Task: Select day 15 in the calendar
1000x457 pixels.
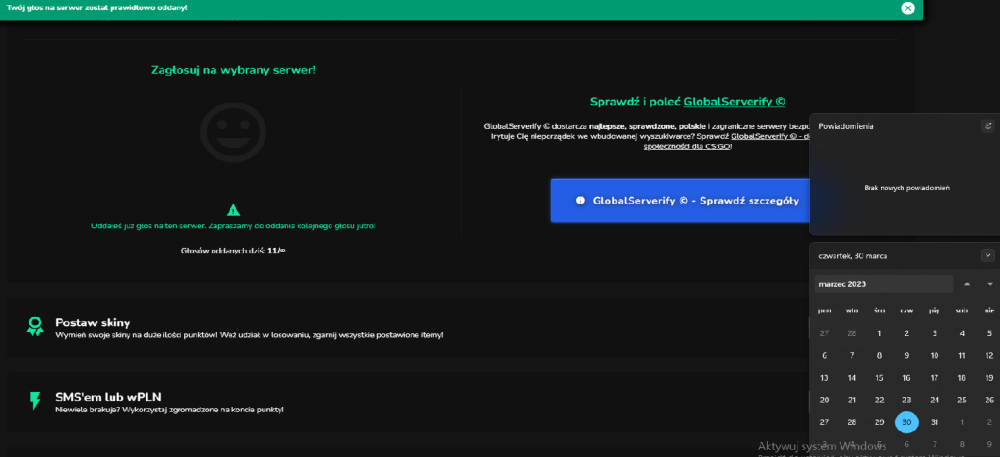Action: [879, 378]
